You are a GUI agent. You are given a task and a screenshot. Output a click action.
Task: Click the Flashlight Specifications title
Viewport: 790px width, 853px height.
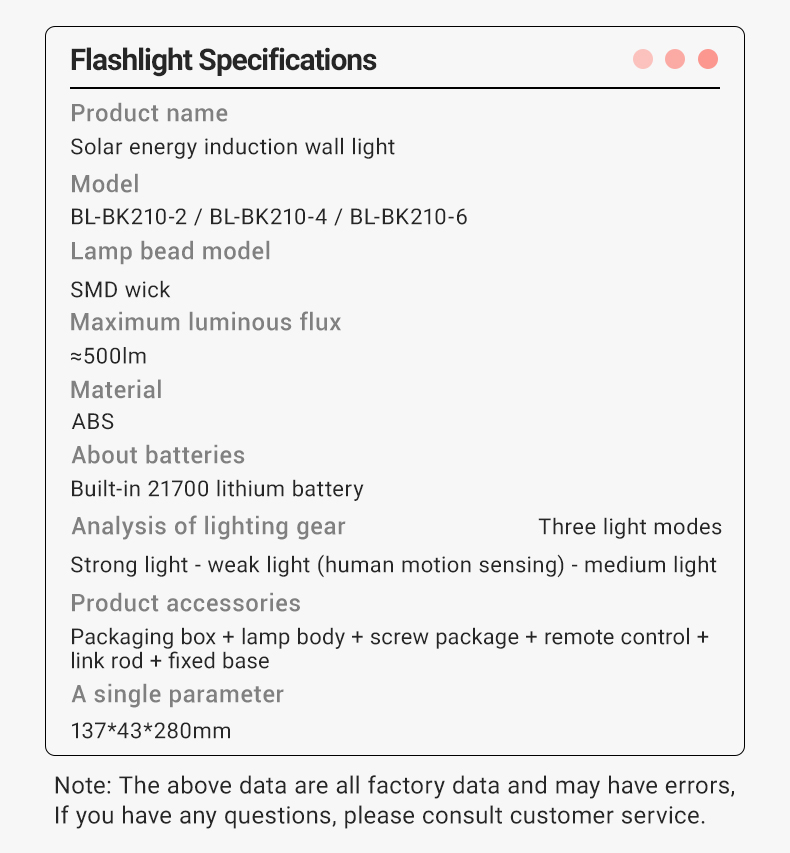[223, 60]
